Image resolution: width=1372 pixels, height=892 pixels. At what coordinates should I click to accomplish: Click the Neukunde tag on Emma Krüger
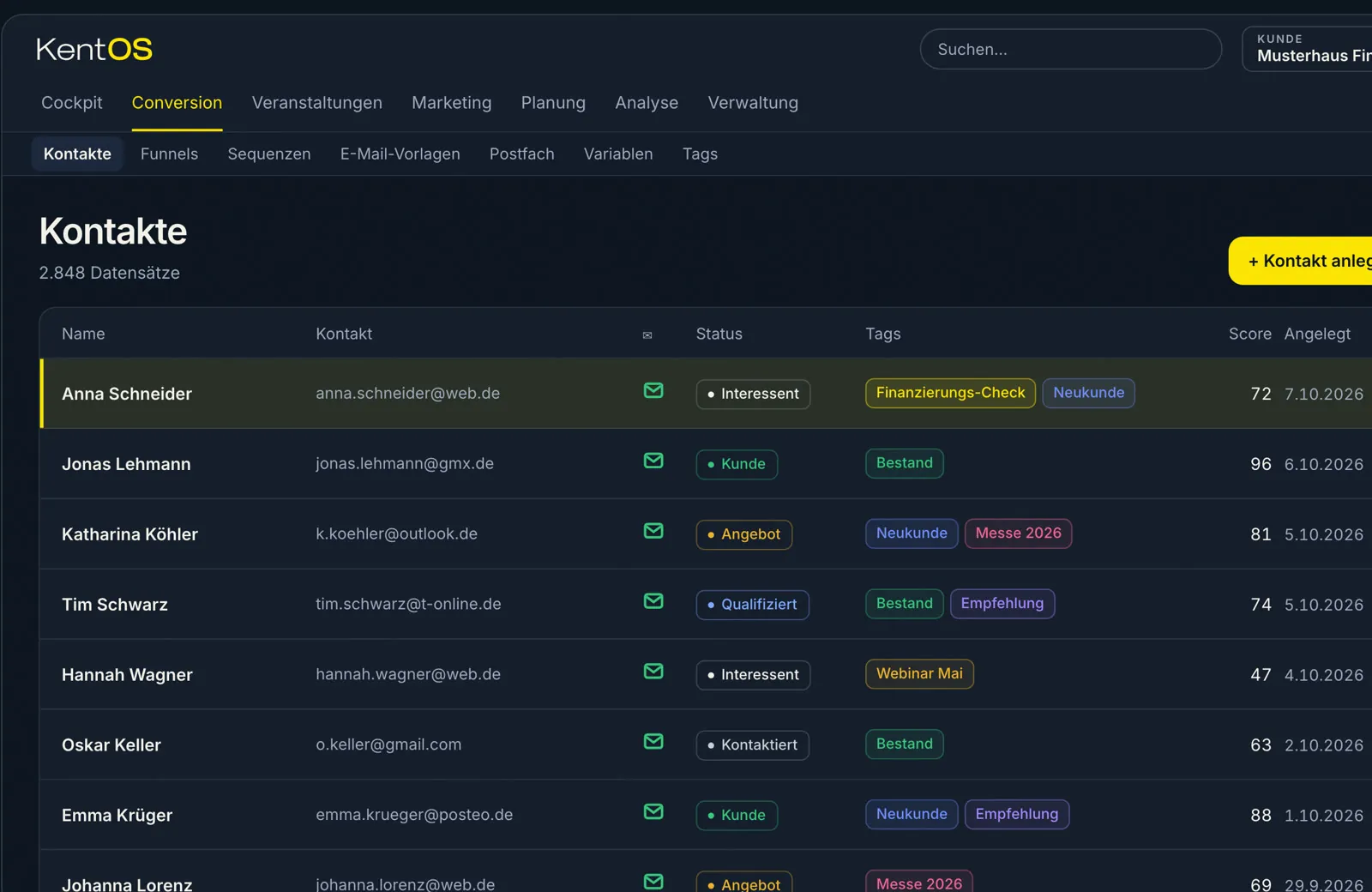pos(912,815)
